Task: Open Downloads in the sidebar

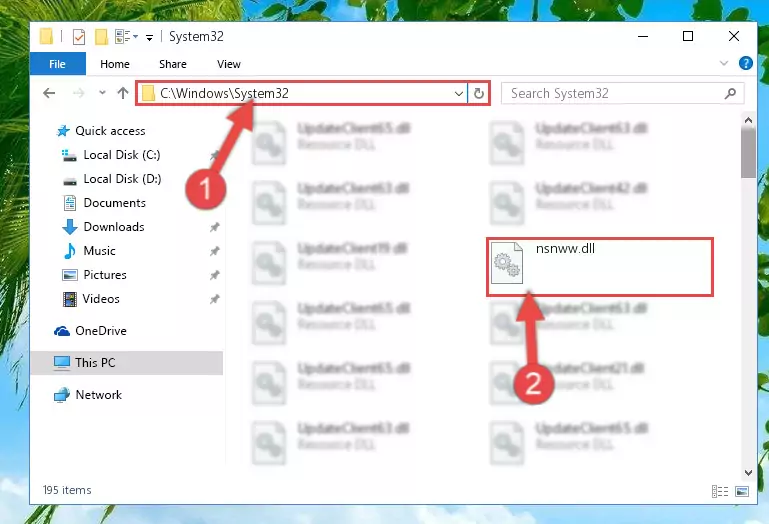Action: coord(114,227)
